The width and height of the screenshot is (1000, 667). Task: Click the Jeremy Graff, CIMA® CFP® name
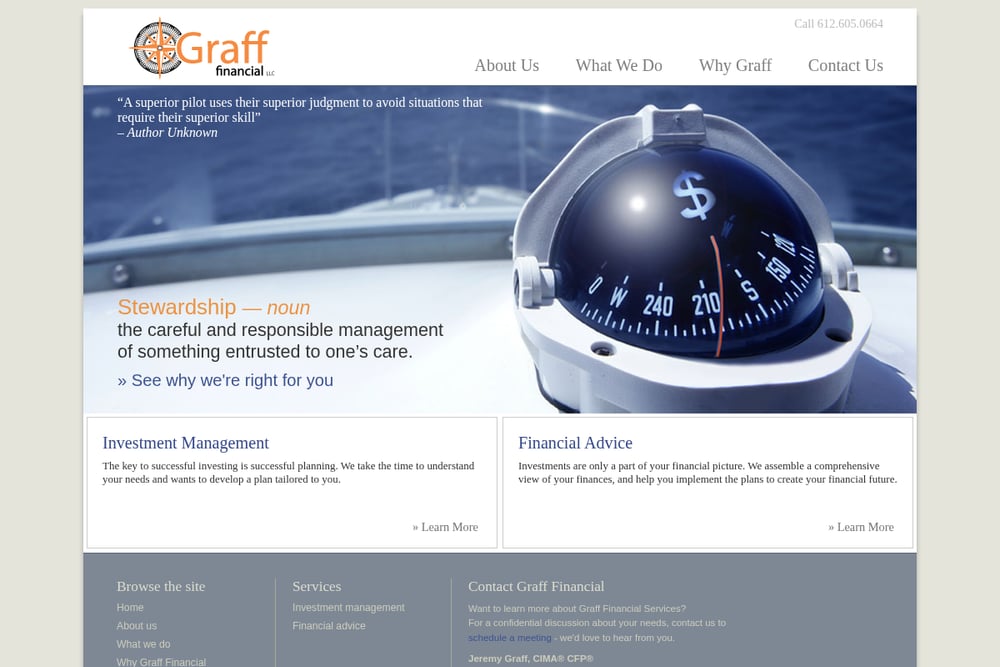(x=531, y=659)
